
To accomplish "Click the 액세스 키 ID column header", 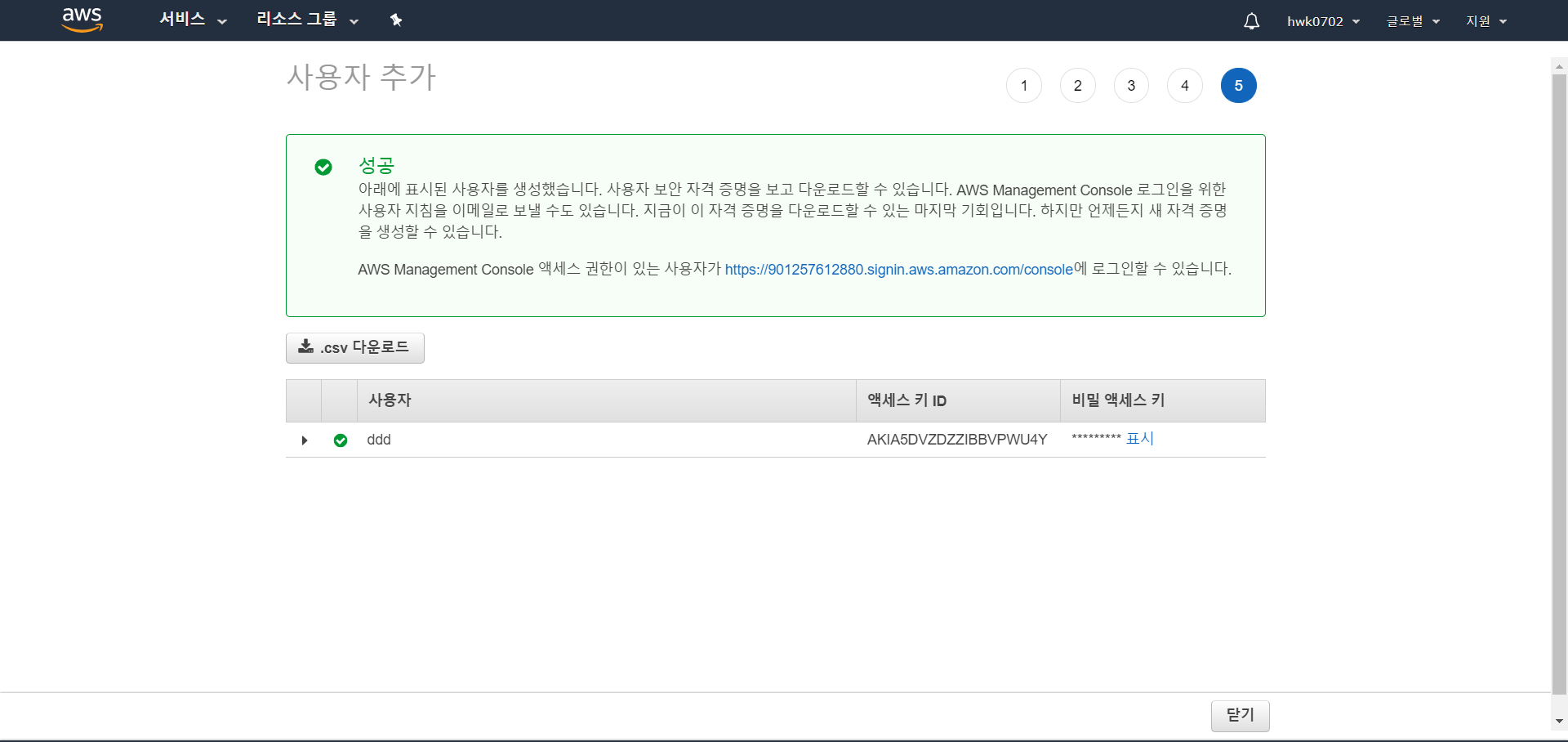I will [958, 400].
